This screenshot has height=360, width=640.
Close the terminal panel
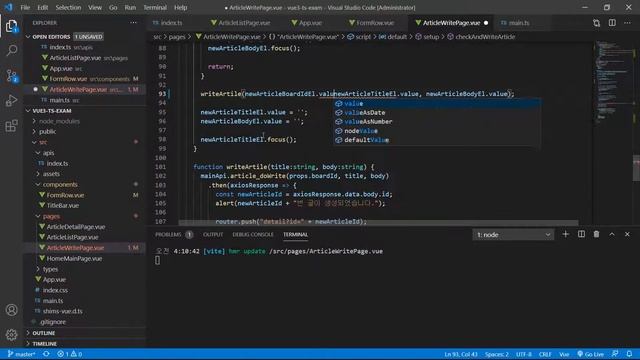tap(627, 234)
